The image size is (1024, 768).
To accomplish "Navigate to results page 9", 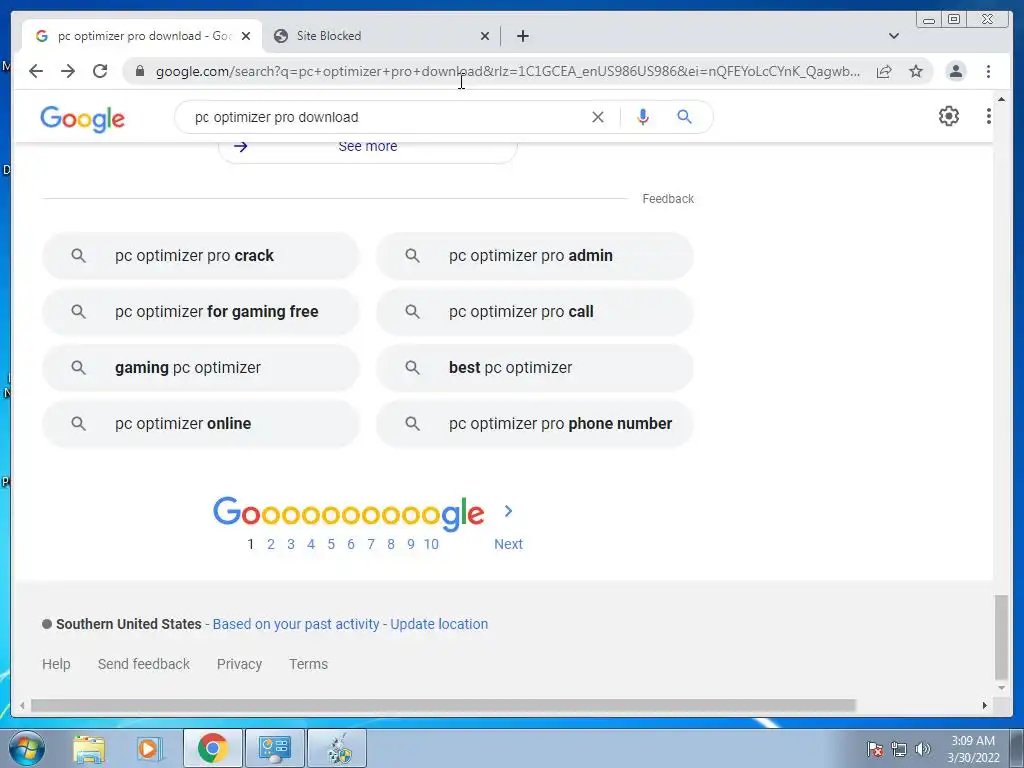I will coord(411,544).
